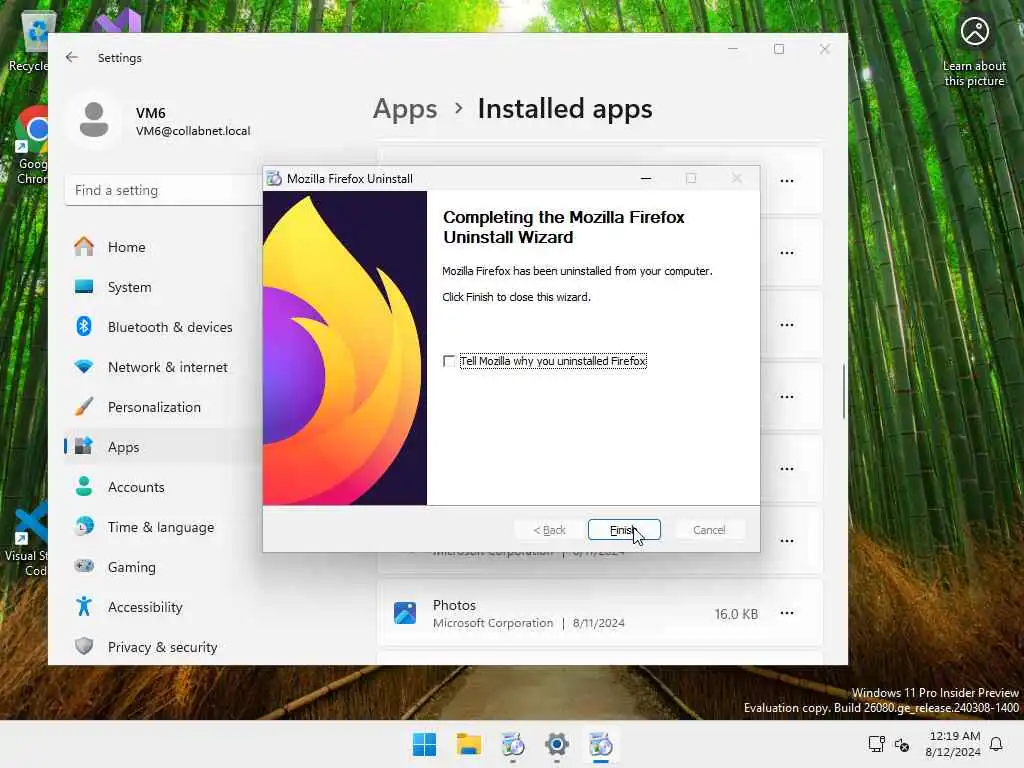Click Apps breadcrumb in Settings header
Screen dimensions: 1024x768
[405, 109]
